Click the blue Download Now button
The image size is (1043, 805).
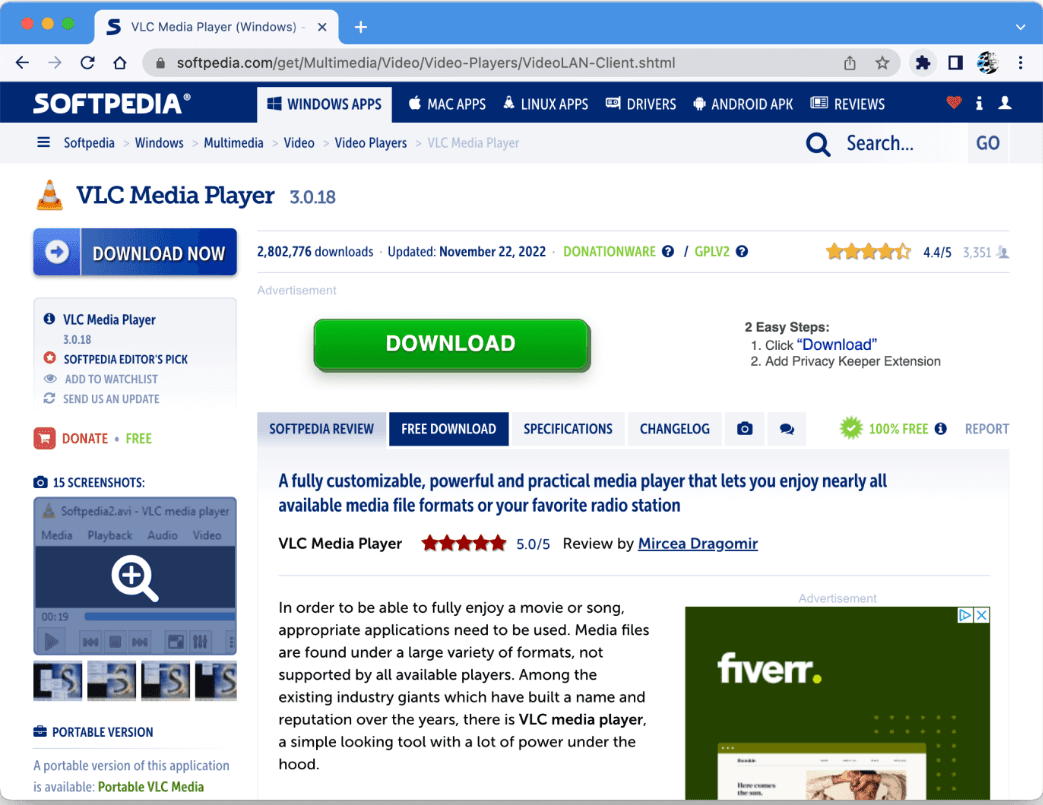(135, 252)
